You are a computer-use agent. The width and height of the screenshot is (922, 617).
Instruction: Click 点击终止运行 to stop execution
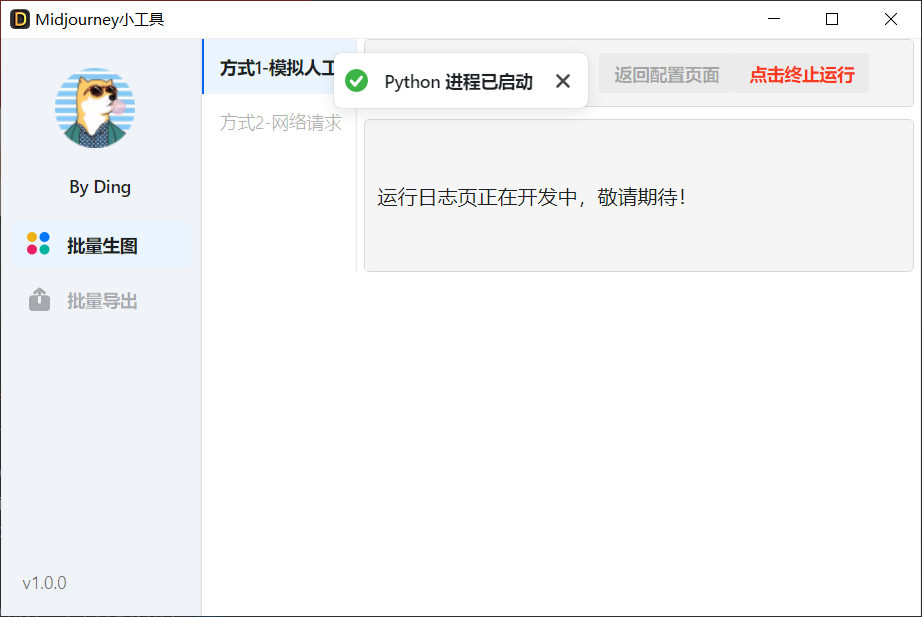click(802, 74)
